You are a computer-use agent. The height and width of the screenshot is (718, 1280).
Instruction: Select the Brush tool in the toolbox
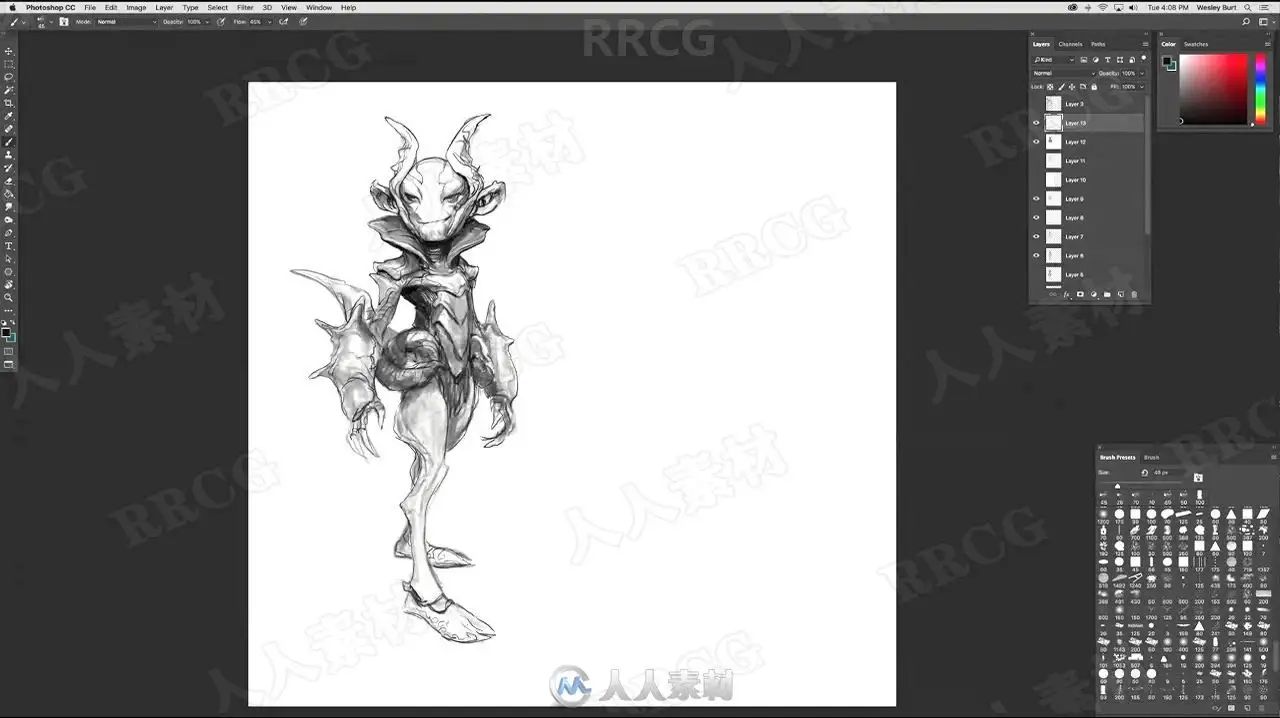9,142
